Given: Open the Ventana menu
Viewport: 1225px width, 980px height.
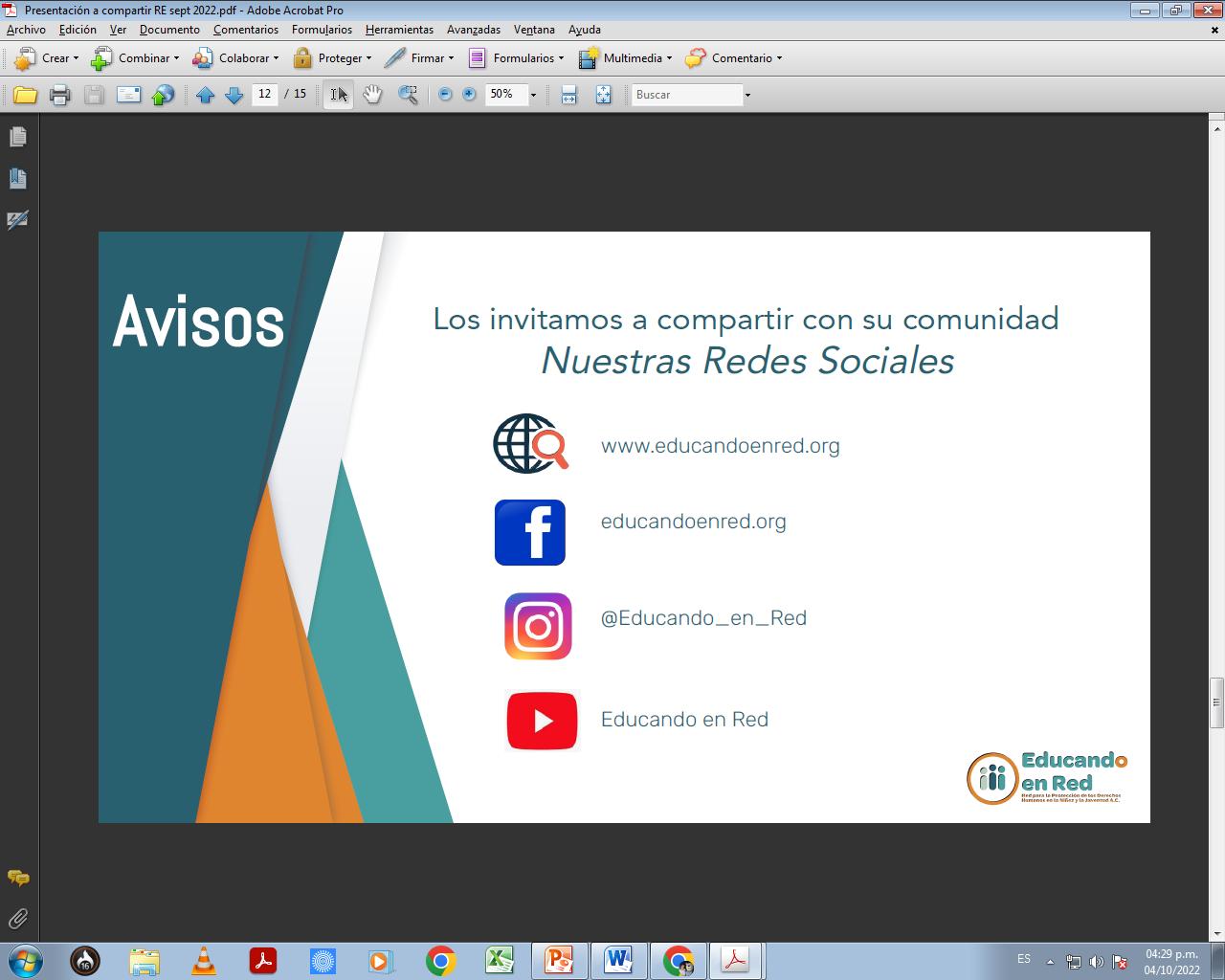Looking at the screenshot, I should point(534,30).
